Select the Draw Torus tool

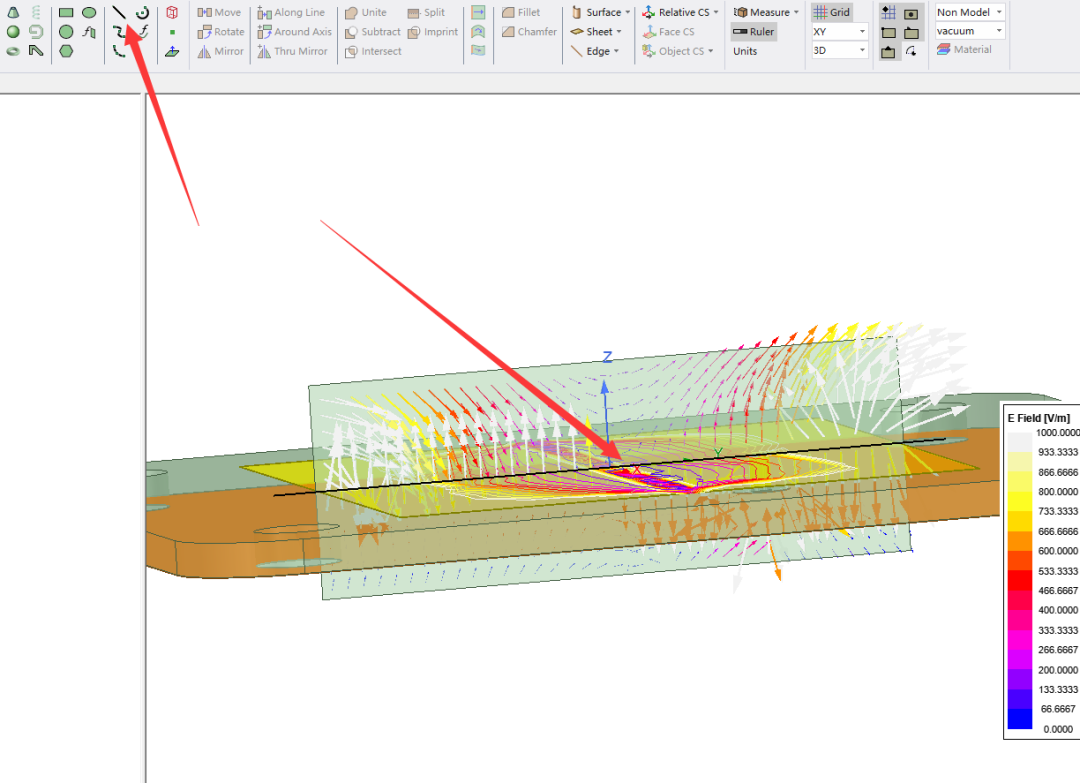pos(13,51)
